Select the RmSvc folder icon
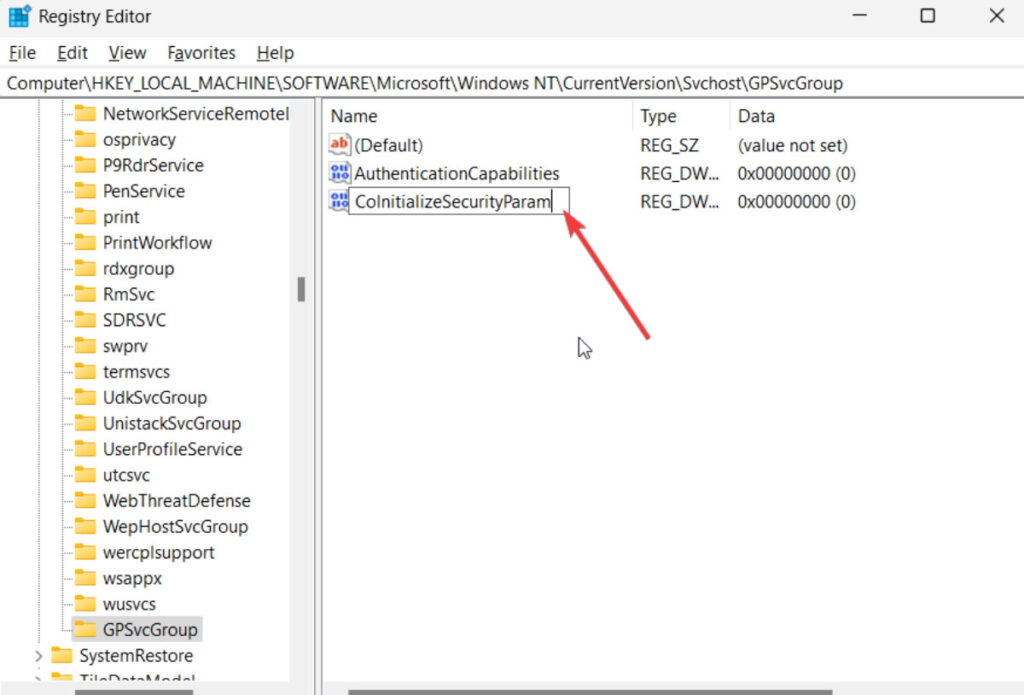The width and height of the screenshot is (1024, 695). tap(85, 294)
